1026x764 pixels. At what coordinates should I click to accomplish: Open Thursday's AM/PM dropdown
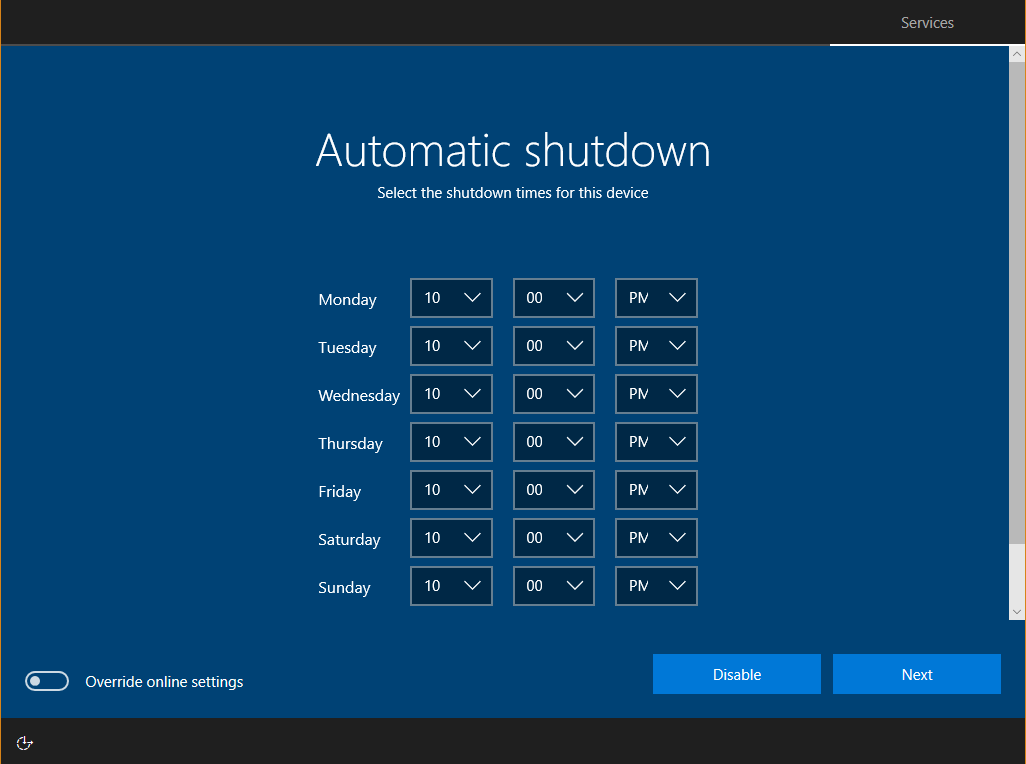656,442
